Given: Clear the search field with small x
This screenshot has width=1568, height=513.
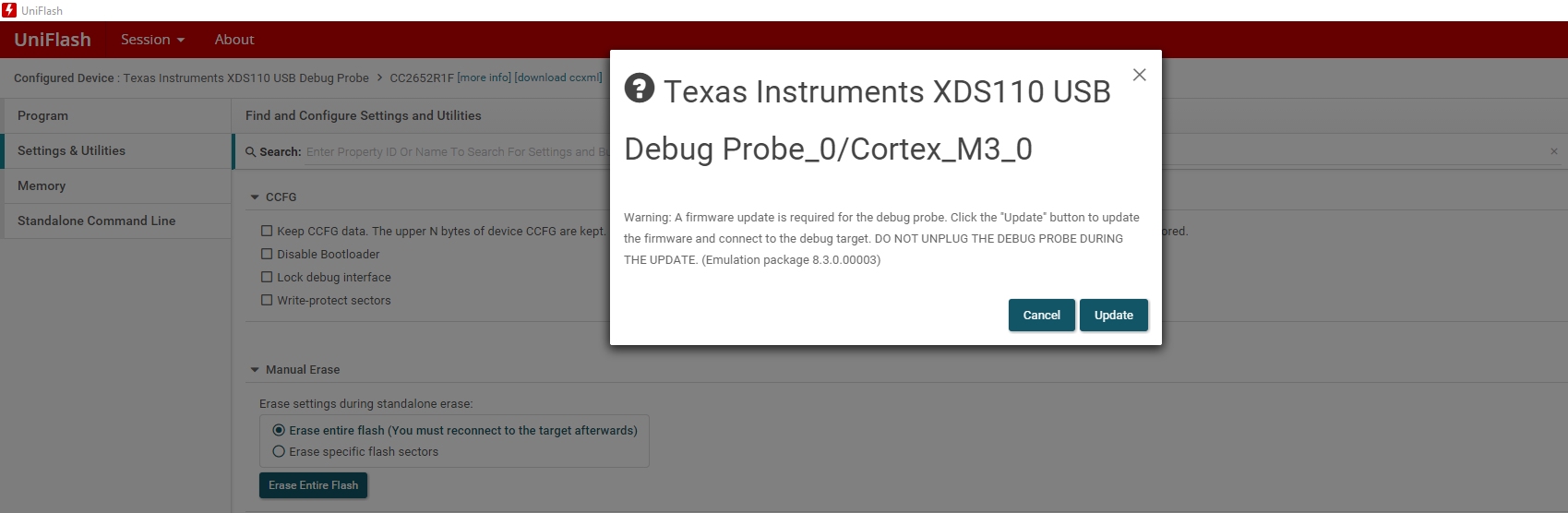Looking at the screenshot, I should (x=1554, y=151).
